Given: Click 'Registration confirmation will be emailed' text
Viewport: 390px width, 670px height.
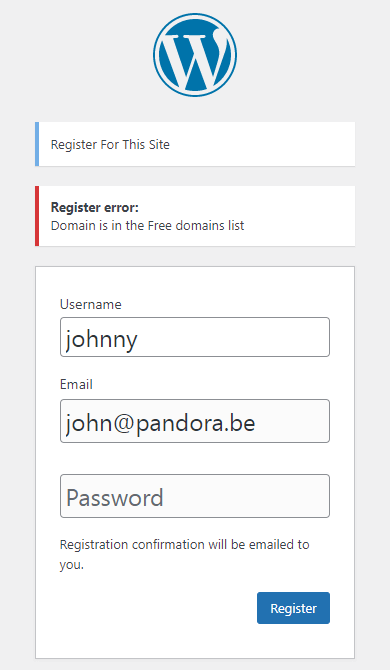Looking at the screenshot, I should pos(185,544).
